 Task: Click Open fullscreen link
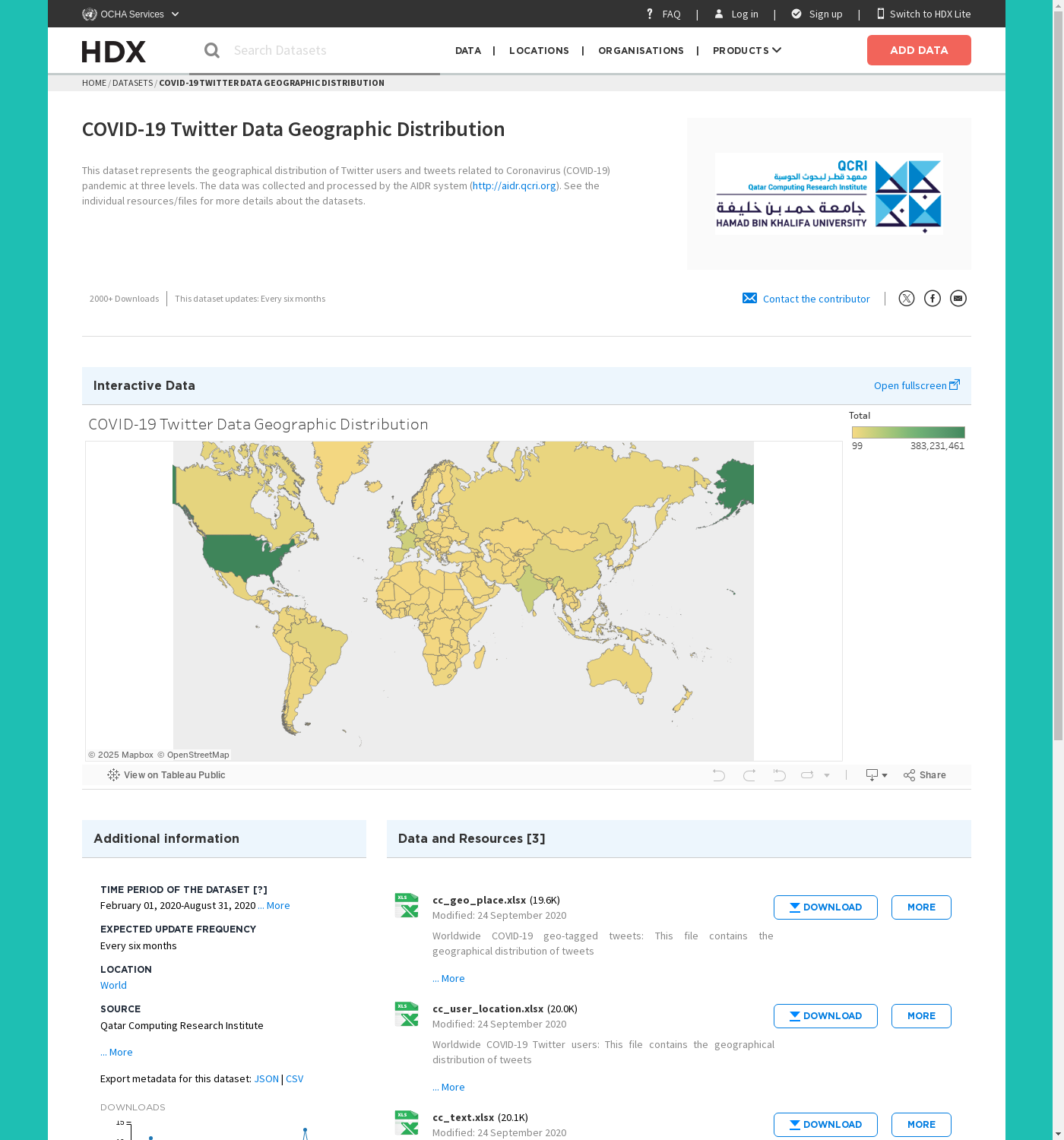click(910, 385)
